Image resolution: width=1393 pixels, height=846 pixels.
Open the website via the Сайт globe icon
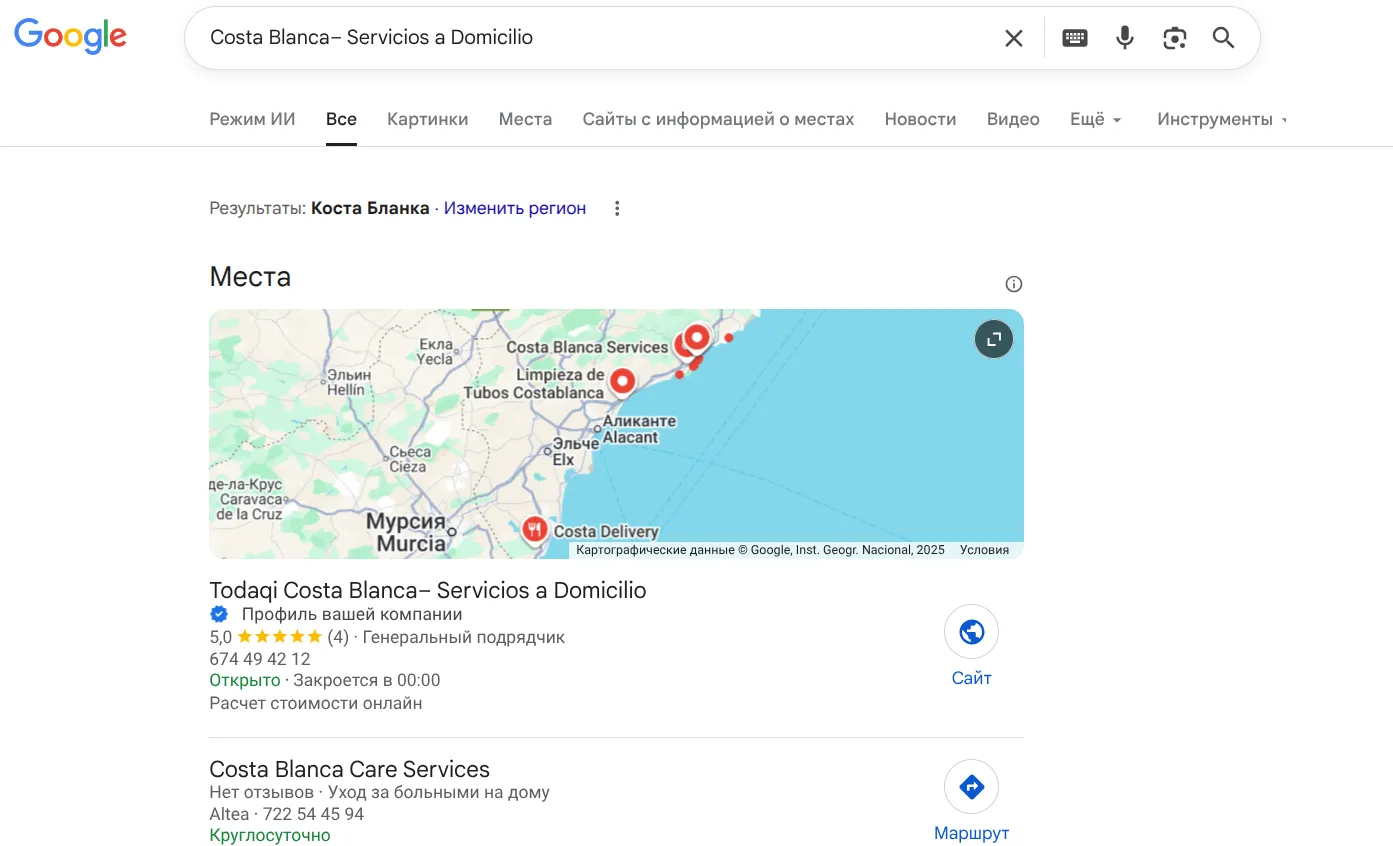coord(971,631)
